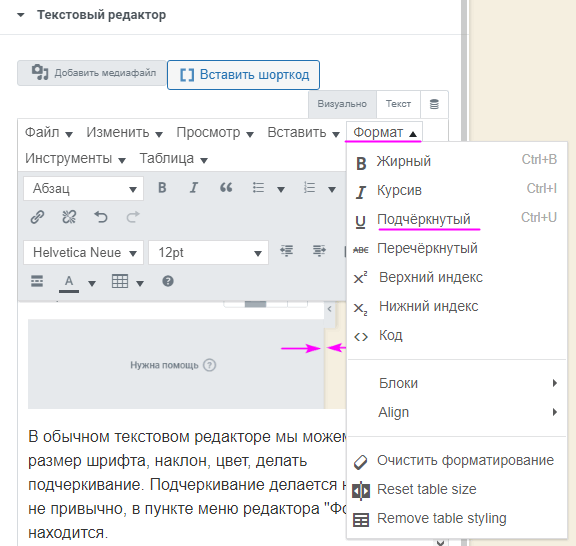Screen dimensions: 576x546
Task: Open the Helvetica Neue font dropdown
Action: [83, 252]
